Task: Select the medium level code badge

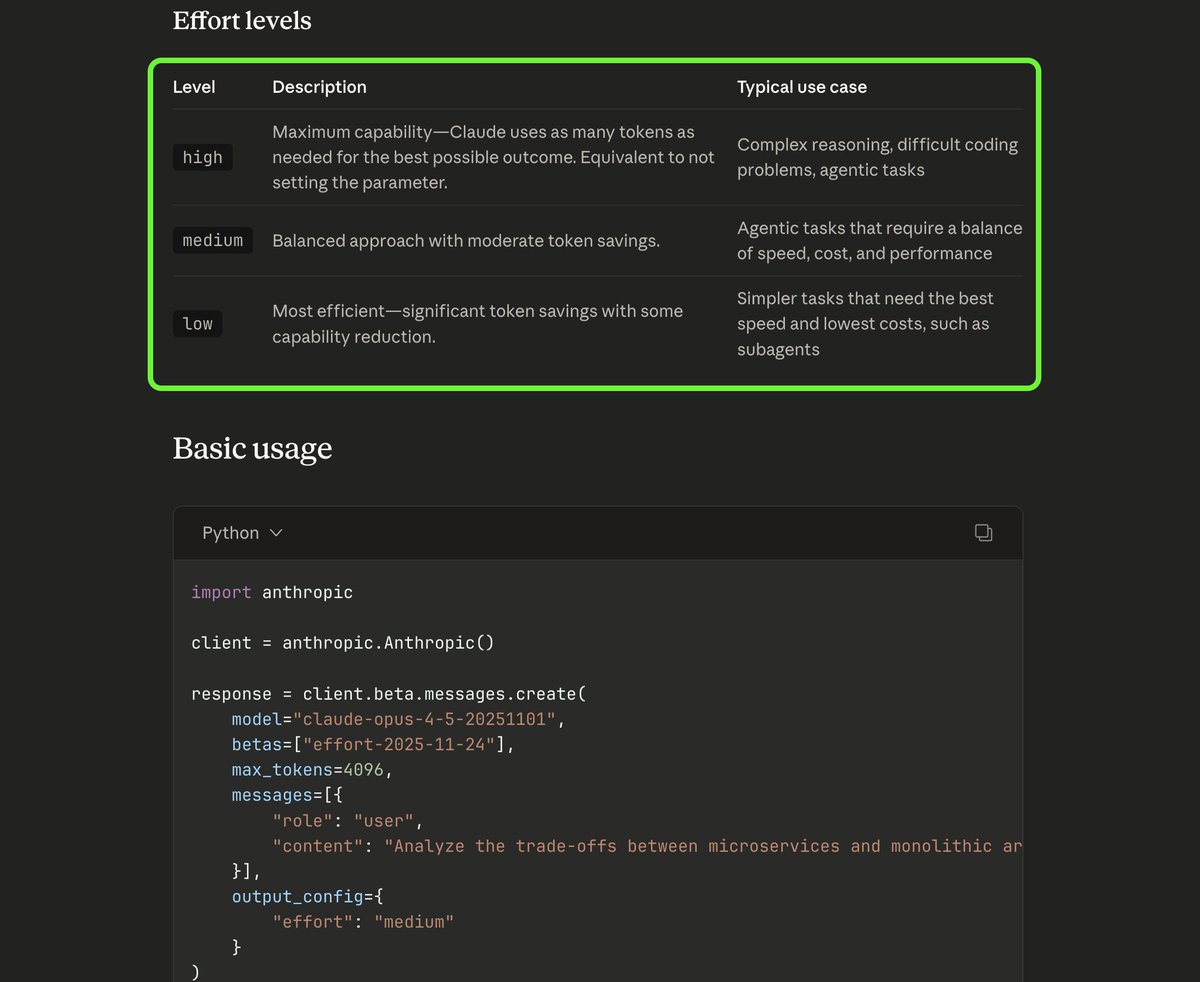Action: (212, 240)
